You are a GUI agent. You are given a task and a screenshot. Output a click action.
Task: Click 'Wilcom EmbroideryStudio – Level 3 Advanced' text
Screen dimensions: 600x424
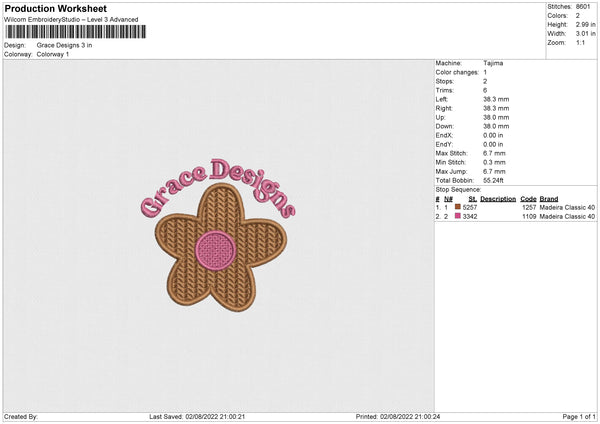click(x=71, y=20)
